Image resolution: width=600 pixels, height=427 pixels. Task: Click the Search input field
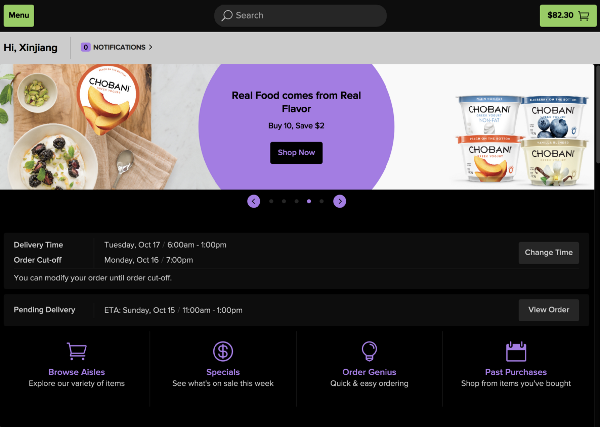click(x=300, y=16)
